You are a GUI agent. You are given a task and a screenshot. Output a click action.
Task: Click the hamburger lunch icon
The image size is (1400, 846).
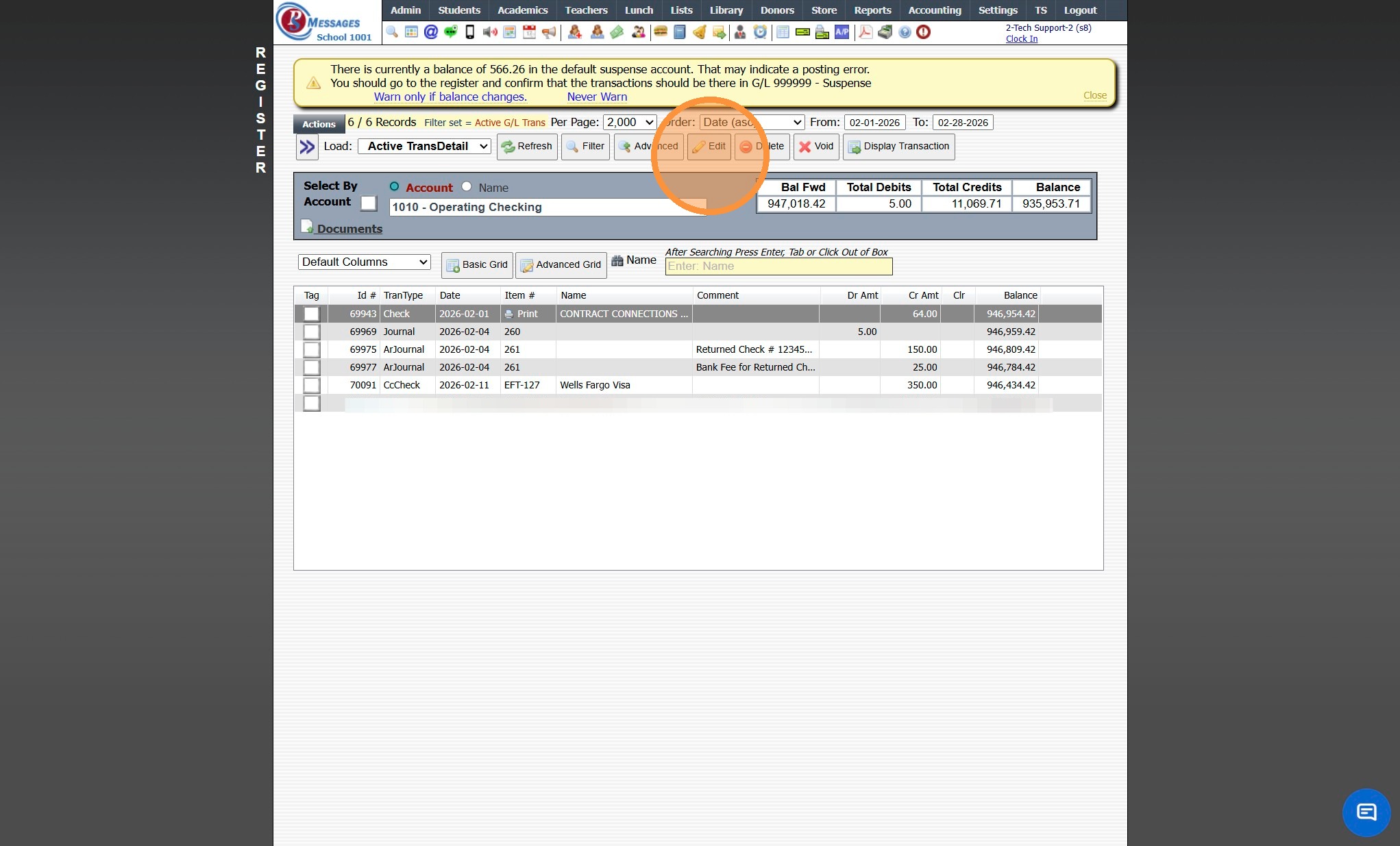tap(661, 32)
